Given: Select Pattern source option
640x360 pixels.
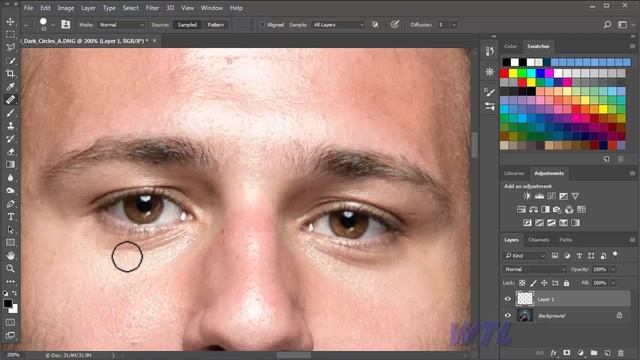Looking at the screenshot, I should tap(216, 25).
